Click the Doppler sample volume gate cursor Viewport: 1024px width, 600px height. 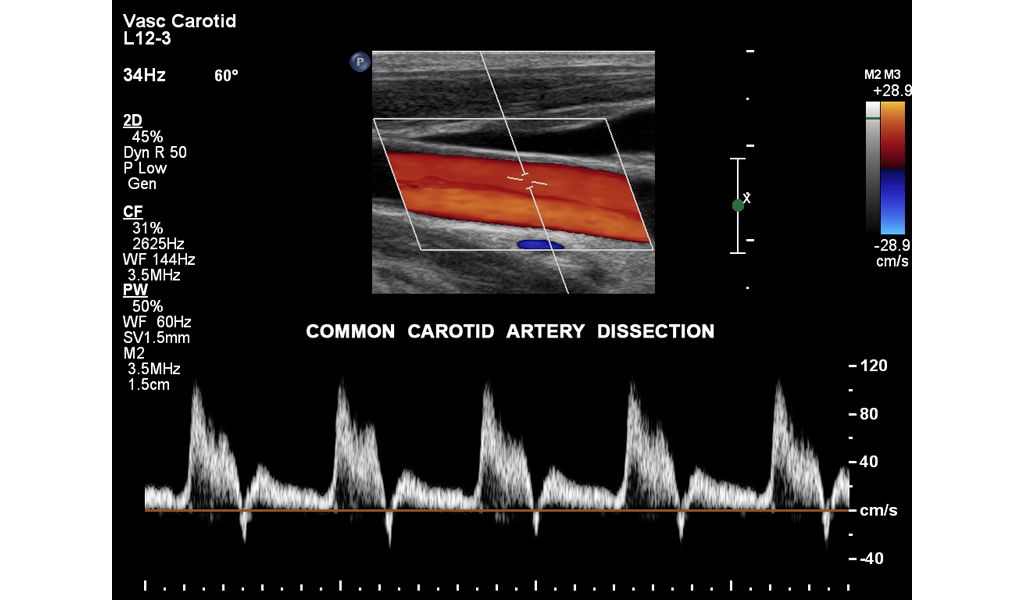coord(526,182)
